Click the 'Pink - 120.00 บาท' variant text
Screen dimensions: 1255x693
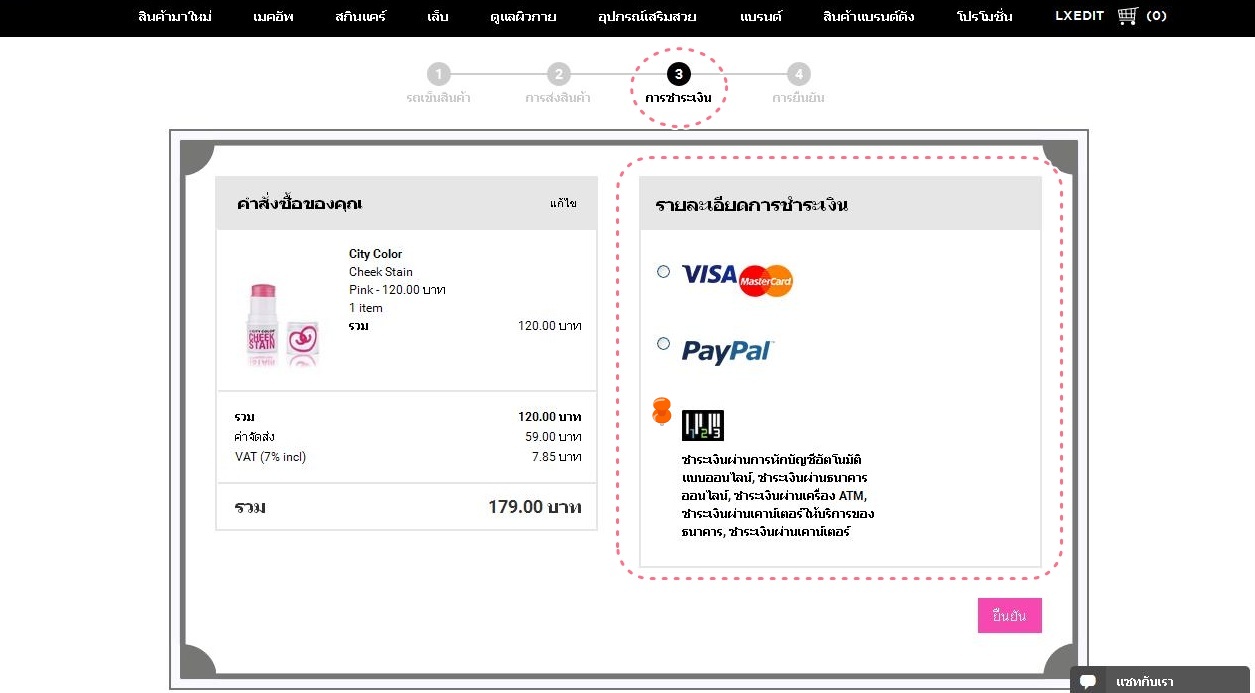point(397,290)
